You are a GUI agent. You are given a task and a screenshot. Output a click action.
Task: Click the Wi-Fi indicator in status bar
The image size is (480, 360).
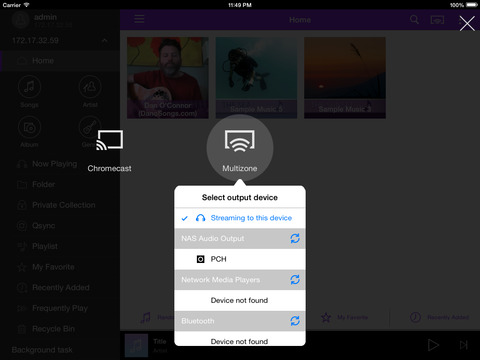[26, 5]
